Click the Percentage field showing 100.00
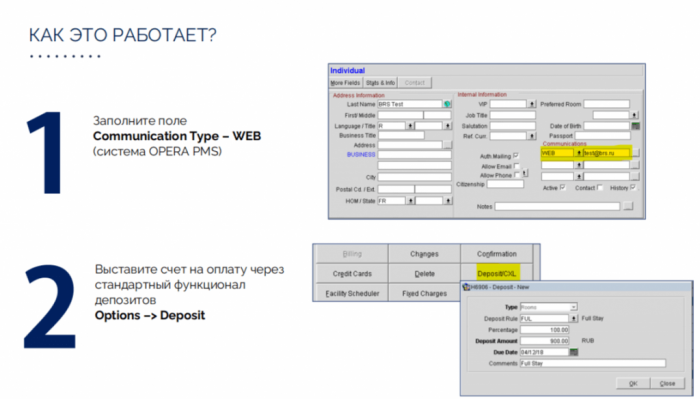Screen dimensions: 700x399 coord(545,330)
